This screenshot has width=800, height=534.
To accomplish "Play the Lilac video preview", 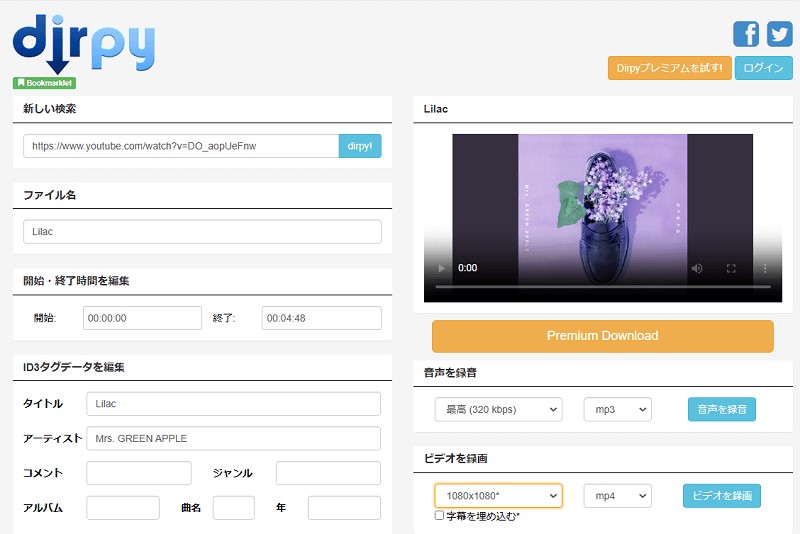I will pyautogui.click(x=441, y=268).
